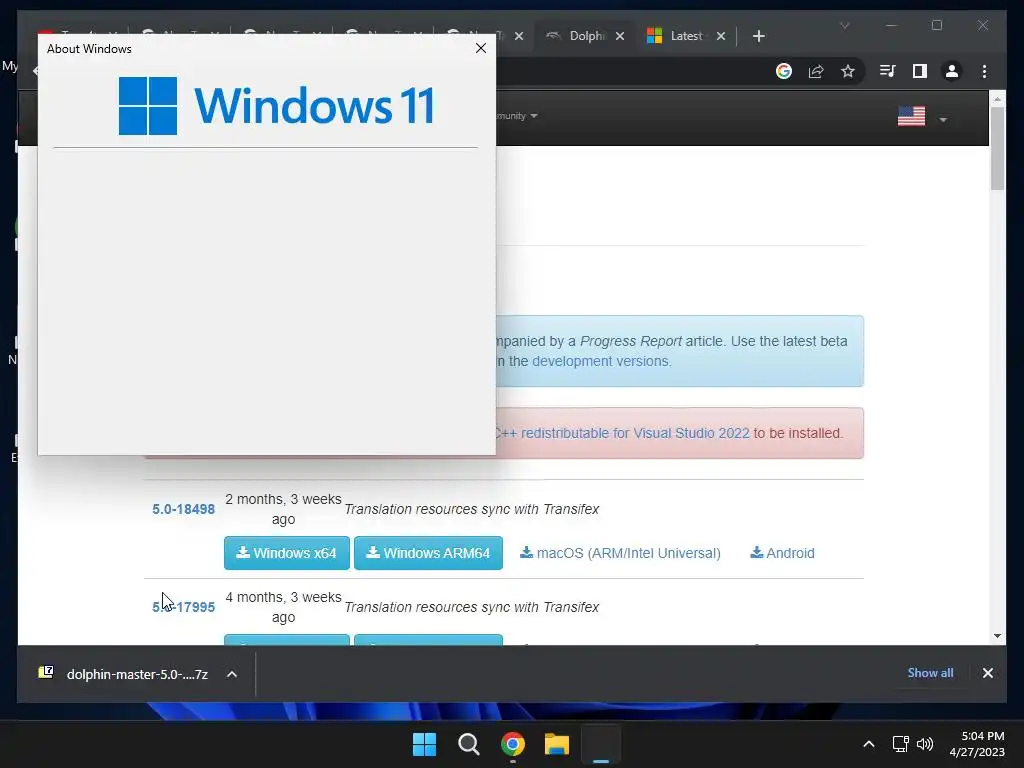Viewport: 1024px width, 768px height.
Task: Open Chrome from the taskbar
Action: 513,744
